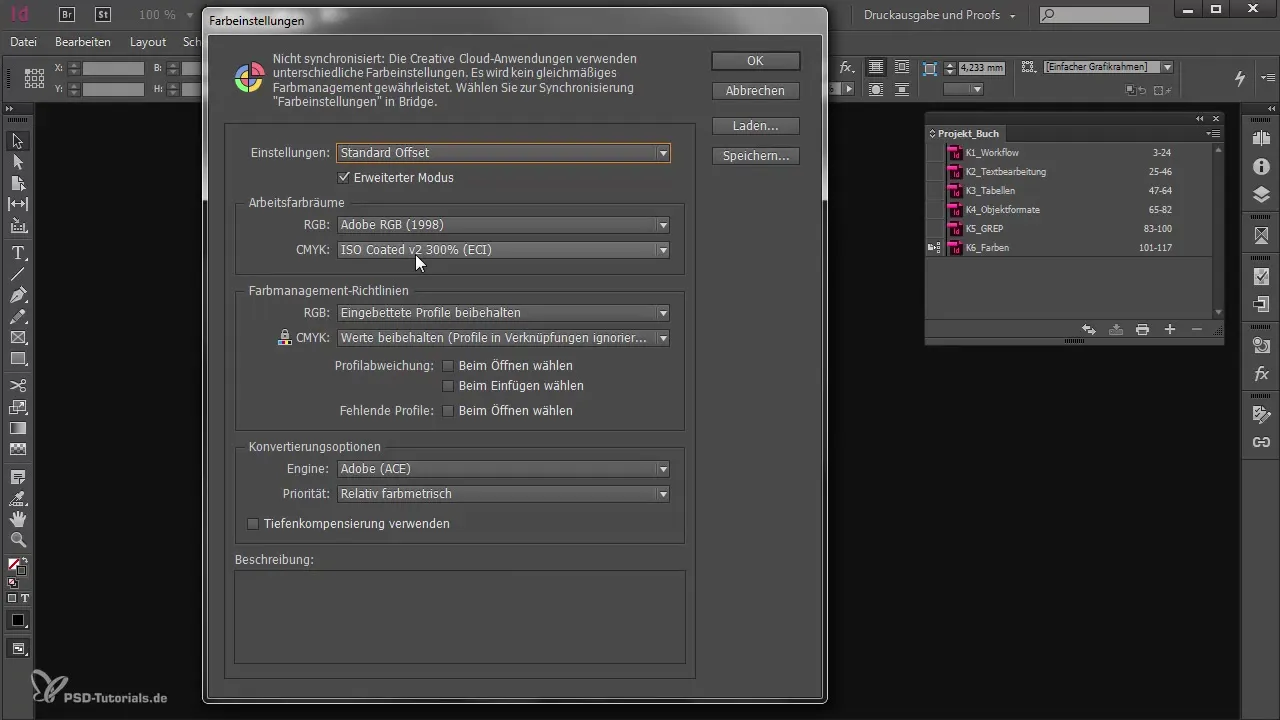The height and width of the screenshot is (720, 1280).
Task: Toggle style source box for K1_Workflow
Action: click(935, 153)
